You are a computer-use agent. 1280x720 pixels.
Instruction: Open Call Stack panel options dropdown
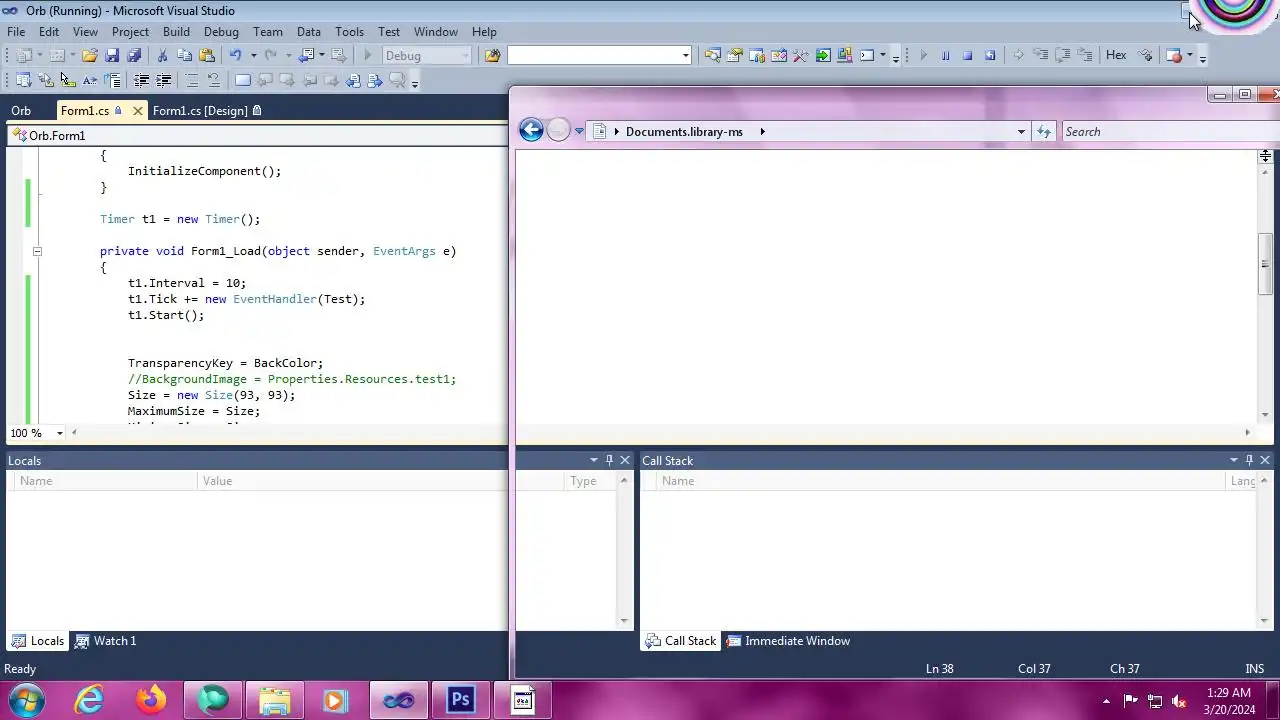[1233, 460]
